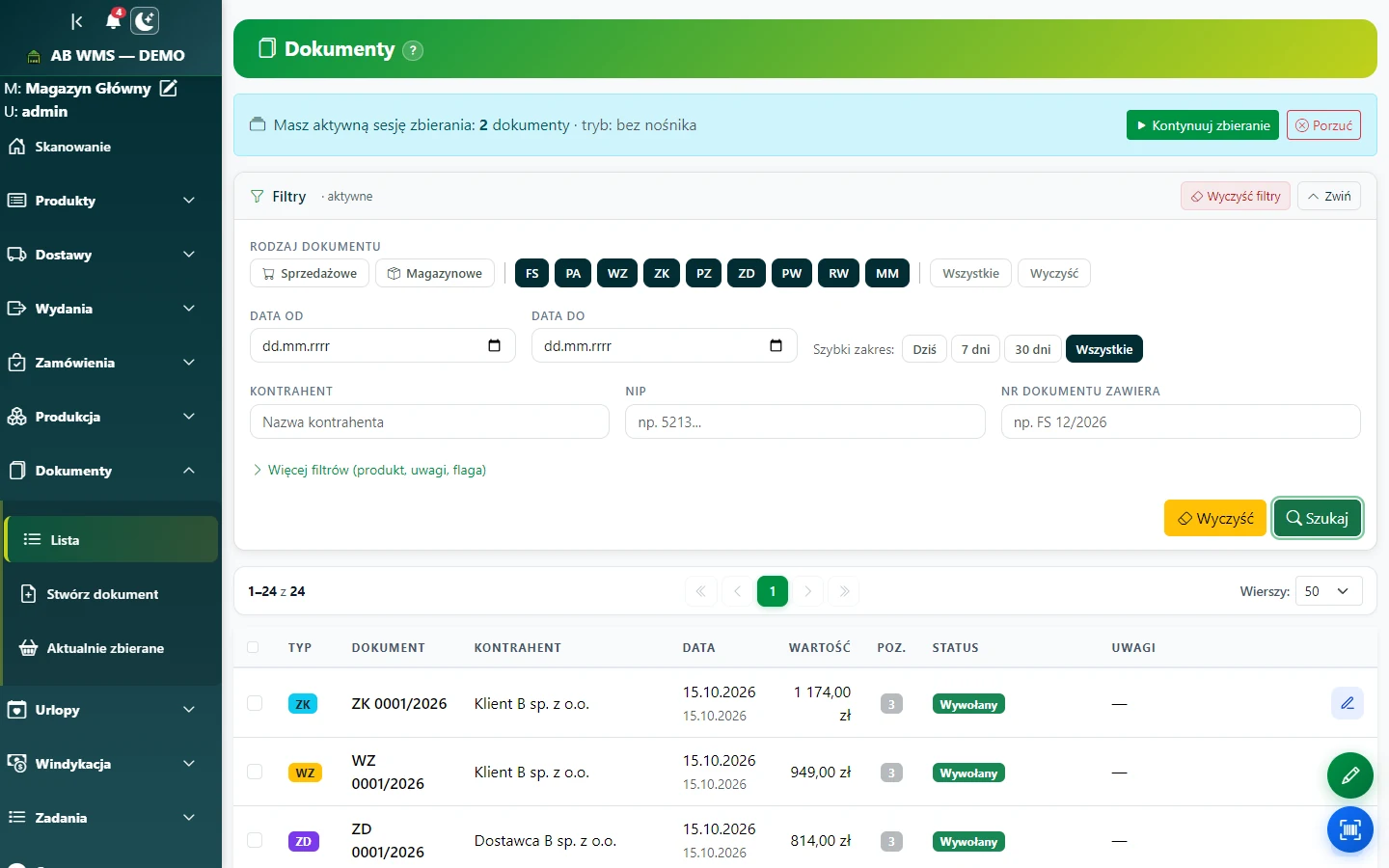Image resolution: width=1389 pixels, height=868 pixels.
Task: Click the Kontrahent name input field
Action: pyautogui.click(x=429, y=421)
